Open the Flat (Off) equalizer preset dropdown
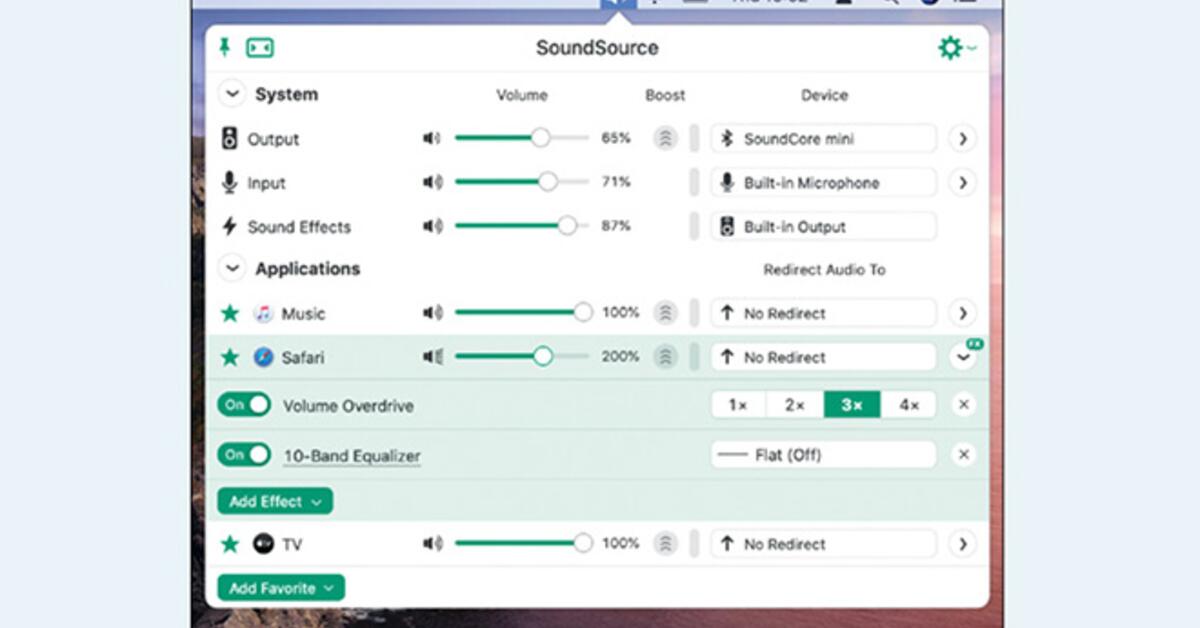This screenshot has width=1200, height=628. [x=822, y=454]
